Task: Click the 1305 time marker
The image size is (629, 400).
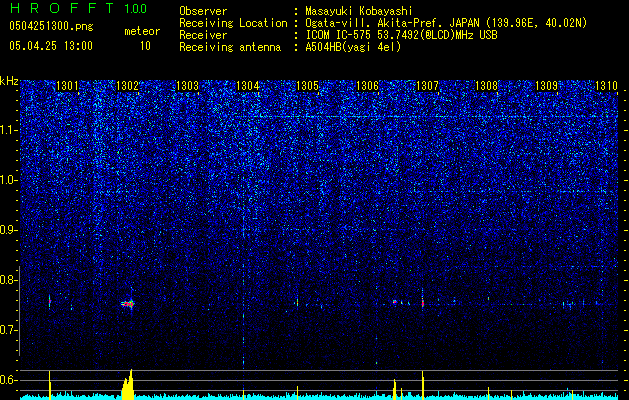Action: pos(307,85)
